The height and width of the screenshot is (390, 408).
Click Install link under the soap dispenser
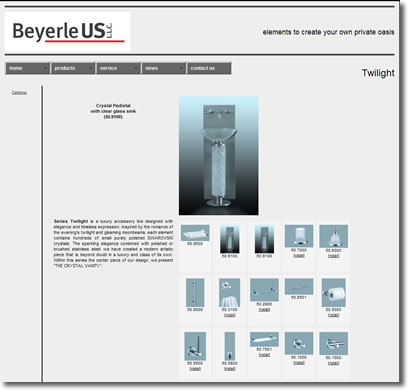(333, 256)
